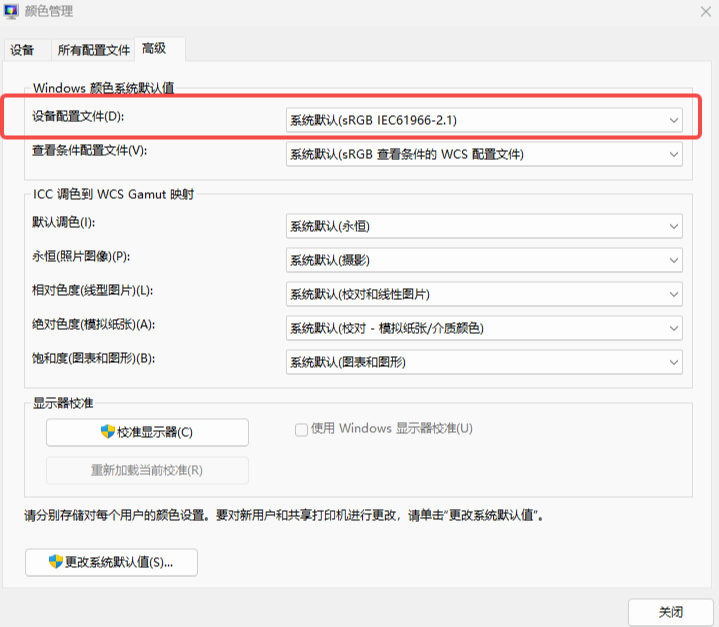Close the Color Management window with X
The image size is (719, 627).
click(706, 11)
